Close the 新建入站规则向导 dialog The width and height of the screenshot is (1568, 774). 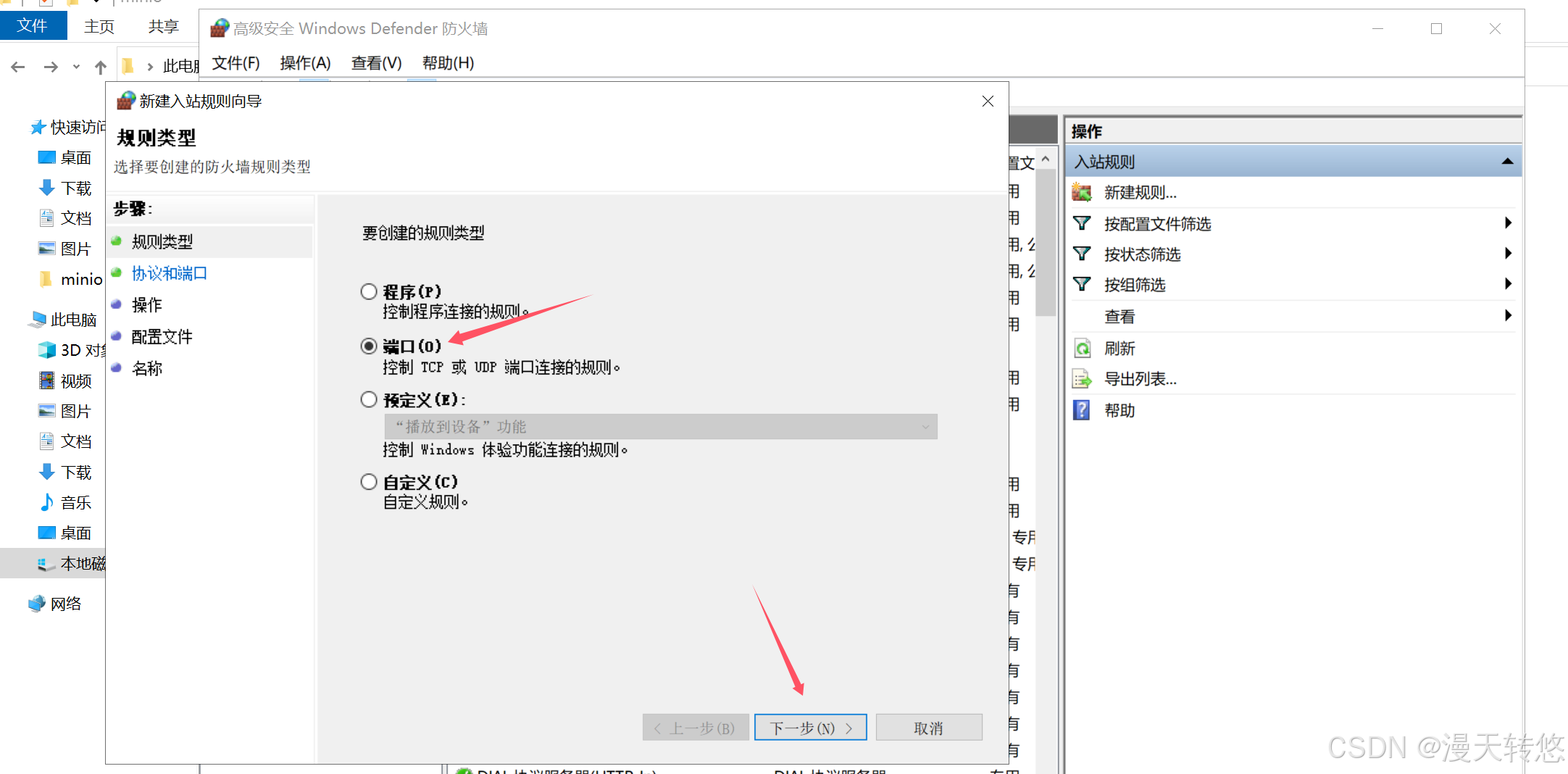coord(988,101)
